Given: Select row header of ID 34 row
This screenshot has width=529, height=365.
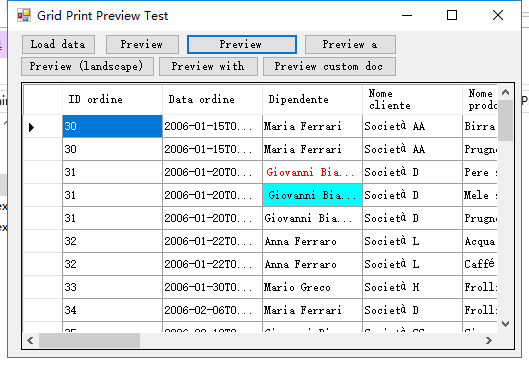Looking at the screenshot, I should click(x=43, y=310).
